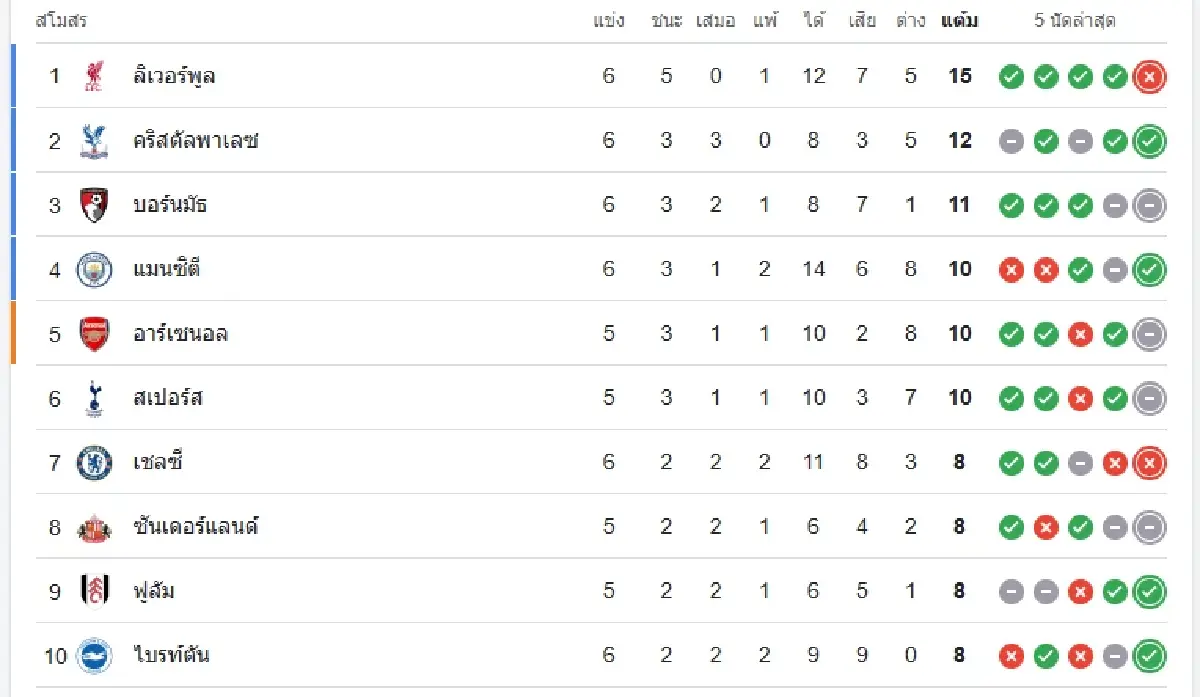Click the Liverpool club crest icon
This screenshot has height=697, width=1200.
pyautogui.click(x=94, y=76)
